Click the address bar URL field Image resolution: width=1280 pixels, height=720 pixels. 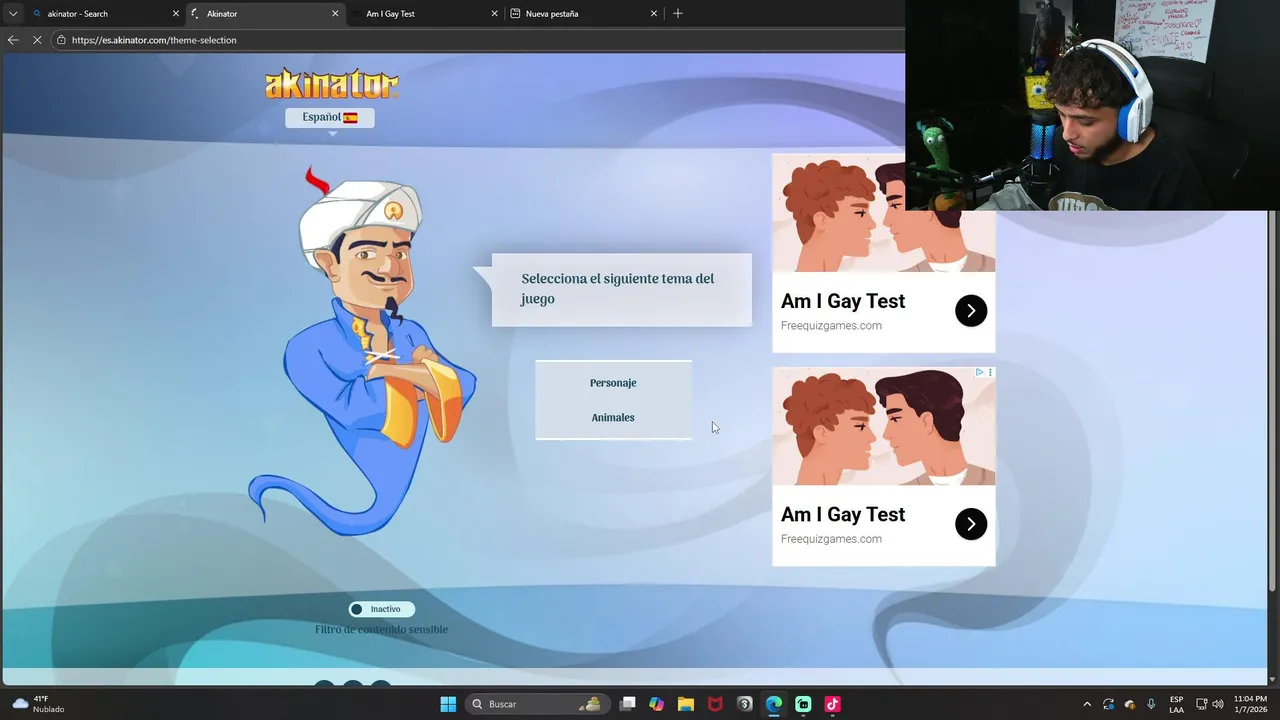pos(480,40)
